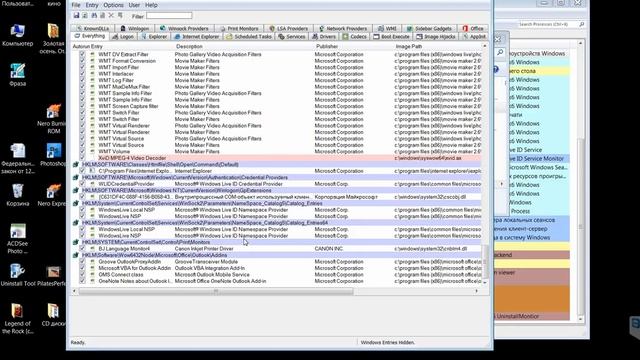
Task: Uncheck the WMT Format Conversion entry
Action: (82, 61)
